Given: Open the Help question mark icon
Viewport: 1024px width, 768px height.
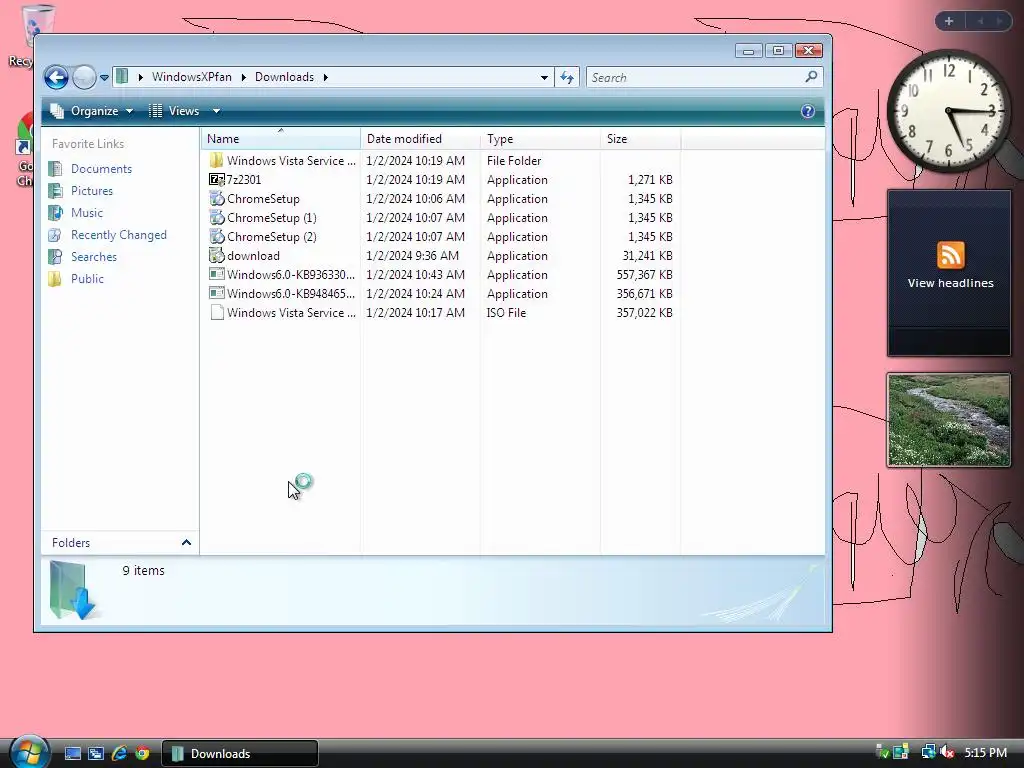Looking at the screenshot, I should pos(808,111).
